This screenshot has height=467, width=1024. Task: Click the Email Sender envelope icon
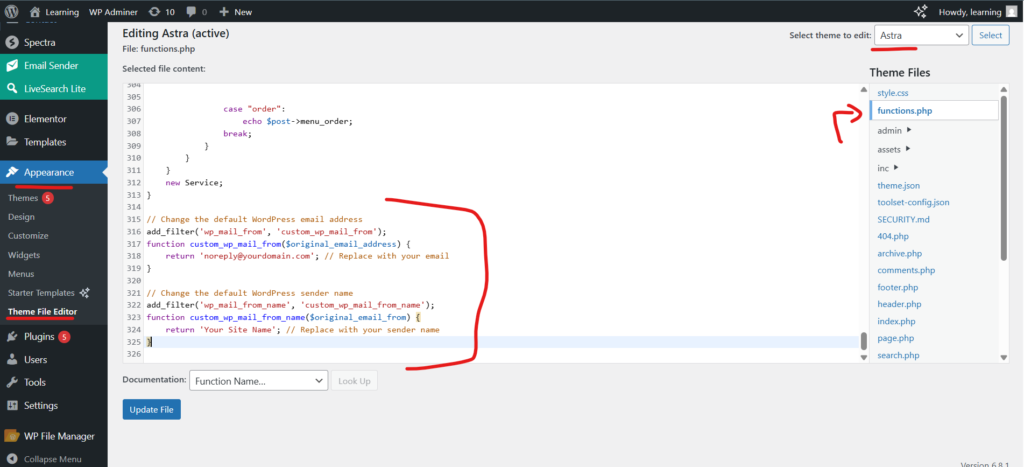[12, 65]
